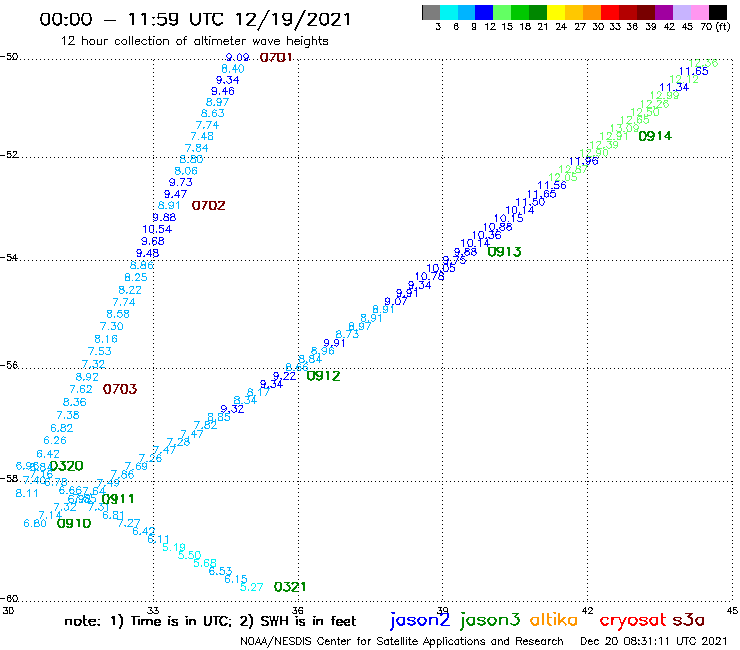Click the time marker 0913

coord(505,252)
